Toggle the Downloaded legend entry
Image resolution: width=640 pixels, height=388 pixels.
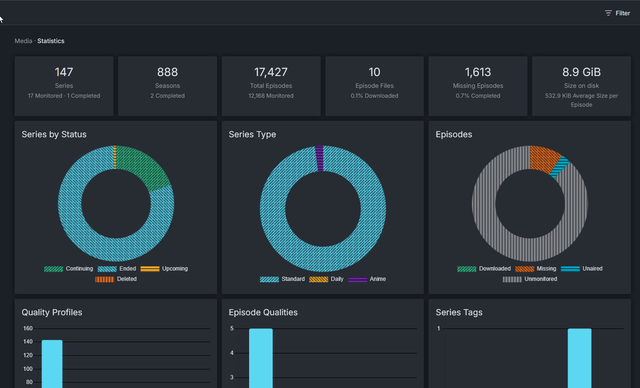pyautogui.click(x=484, y=268)
